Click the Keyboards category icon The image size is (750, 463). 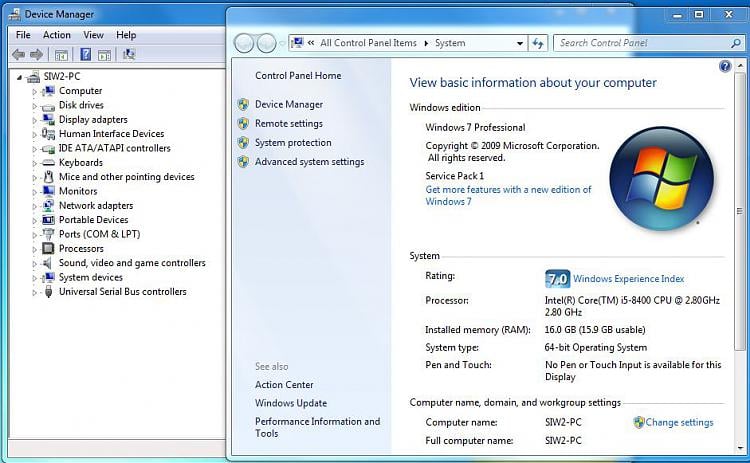click(x=48, y=163)
